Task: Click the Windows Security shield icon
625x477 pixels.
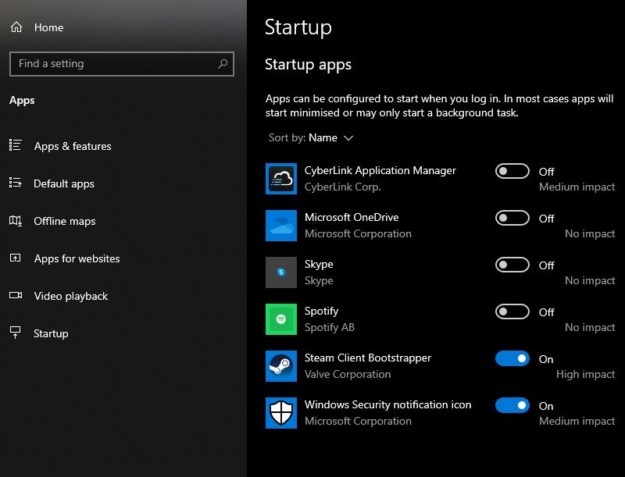Action: click(281, 413)
